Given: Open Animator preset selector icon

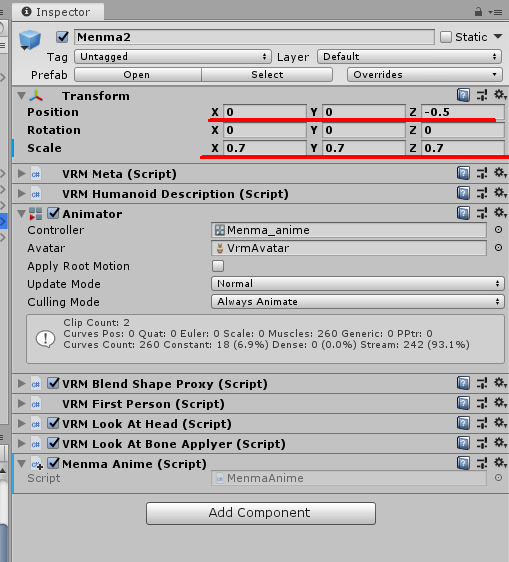Looking at the screenshot, I should 482,213.
